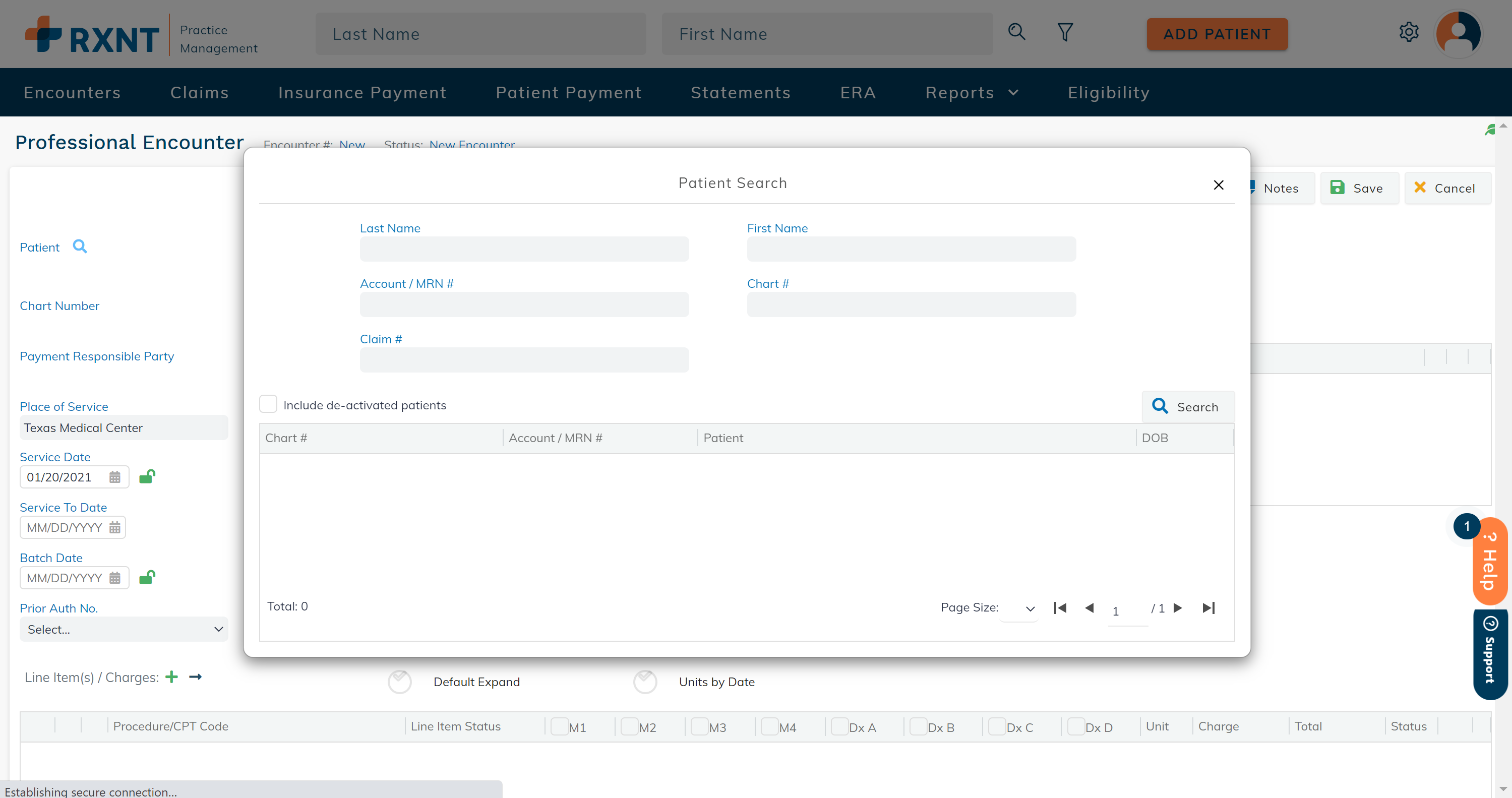Click the Help notification badge 1
The image size is (1512, 798).
pos(1466,526)
